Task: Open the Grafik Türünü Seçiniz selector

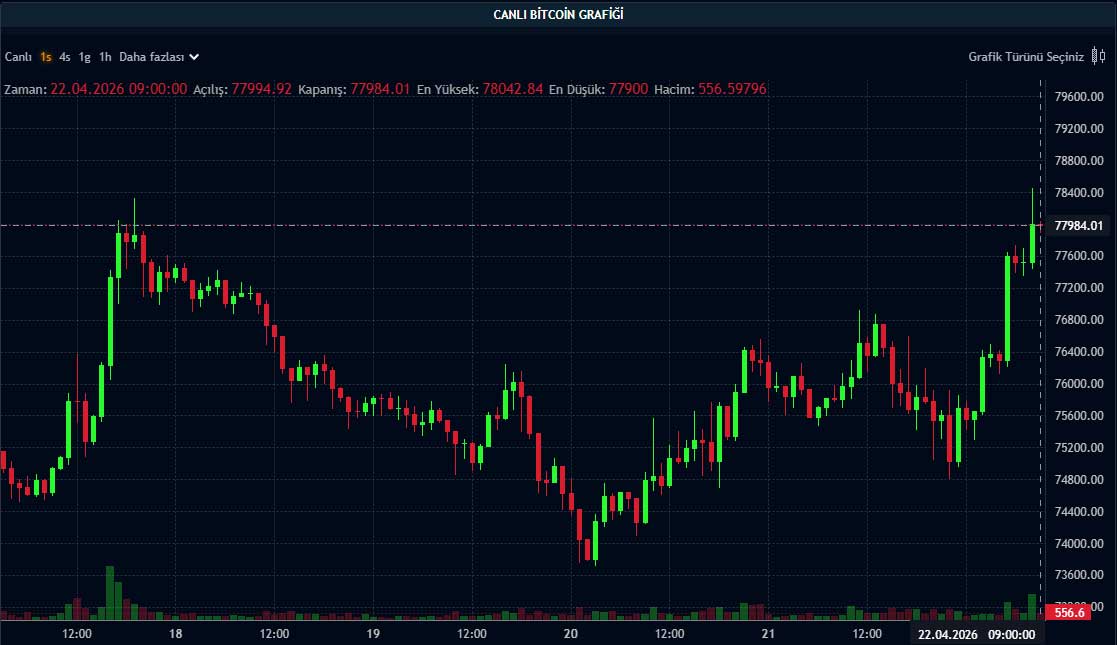Action: pyautogui.click(x=1025, y=57)
